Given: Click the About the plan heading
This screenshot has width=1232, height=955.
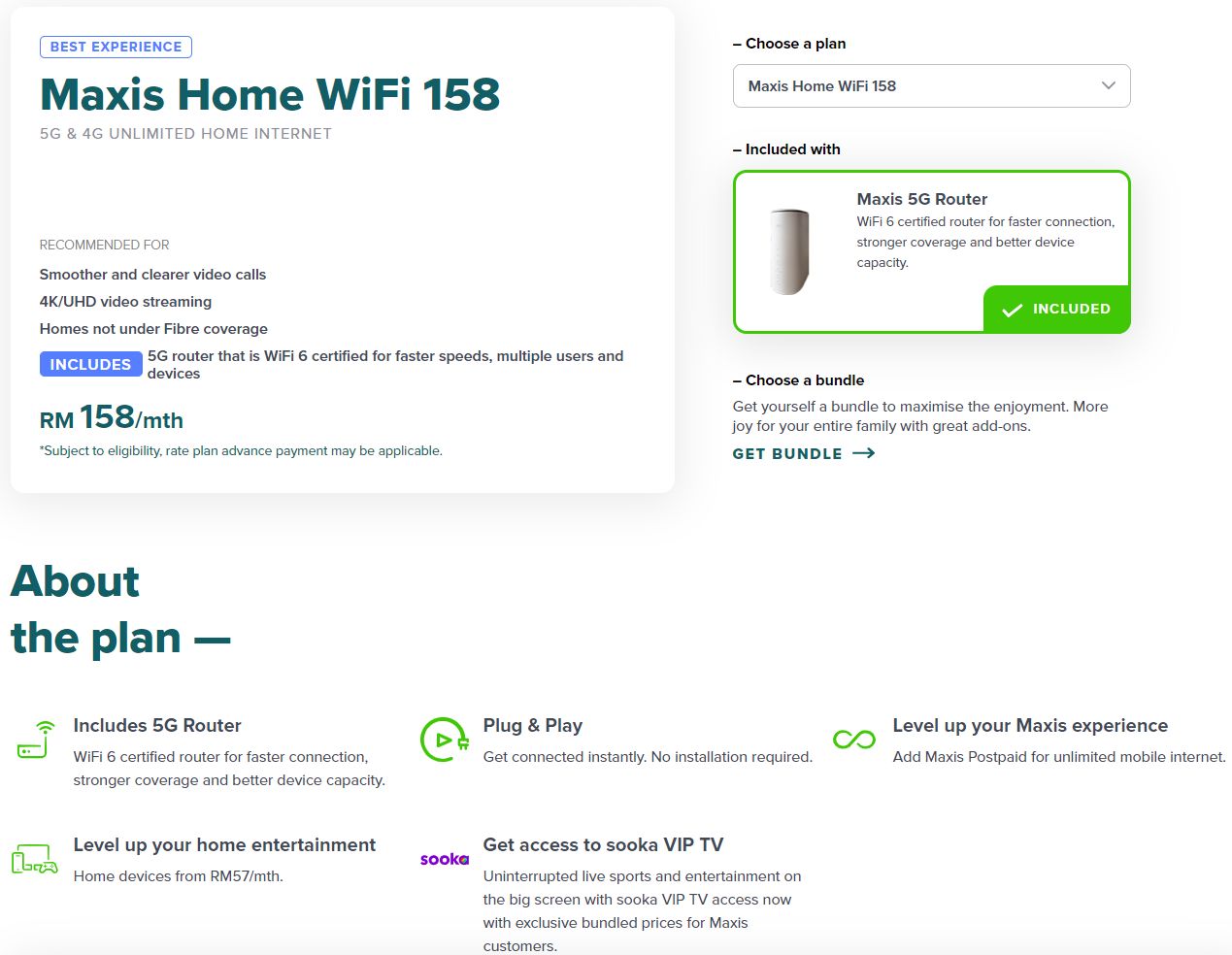Looking at the screenshot, I should (120, 609).
